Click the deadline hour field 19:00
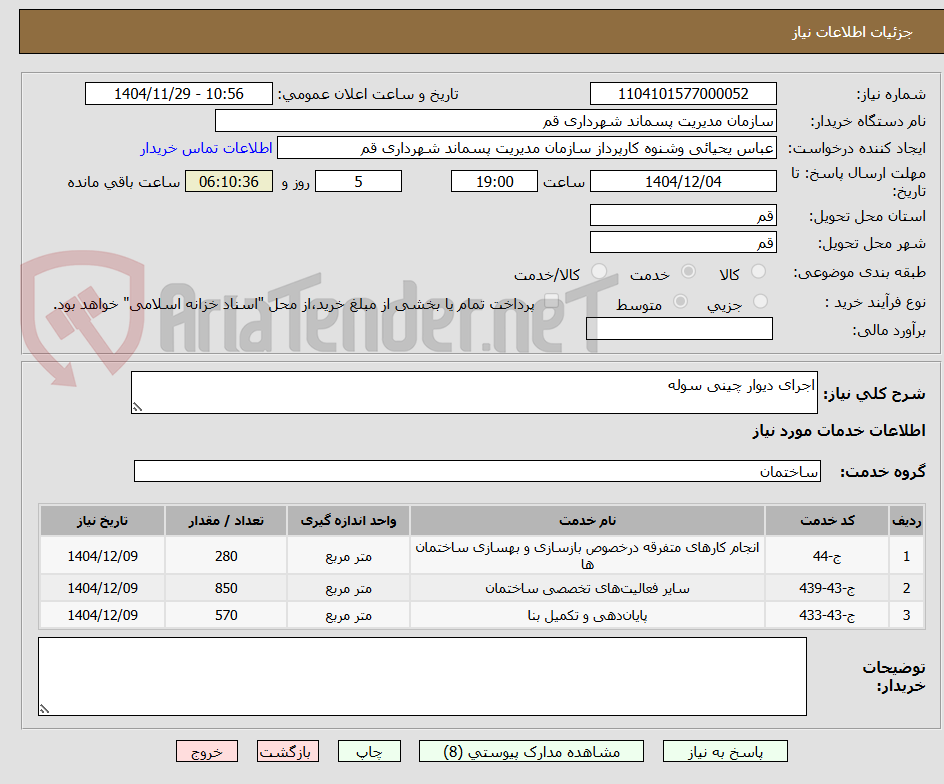Screen dimensions: 944x784 click(494, 181)
